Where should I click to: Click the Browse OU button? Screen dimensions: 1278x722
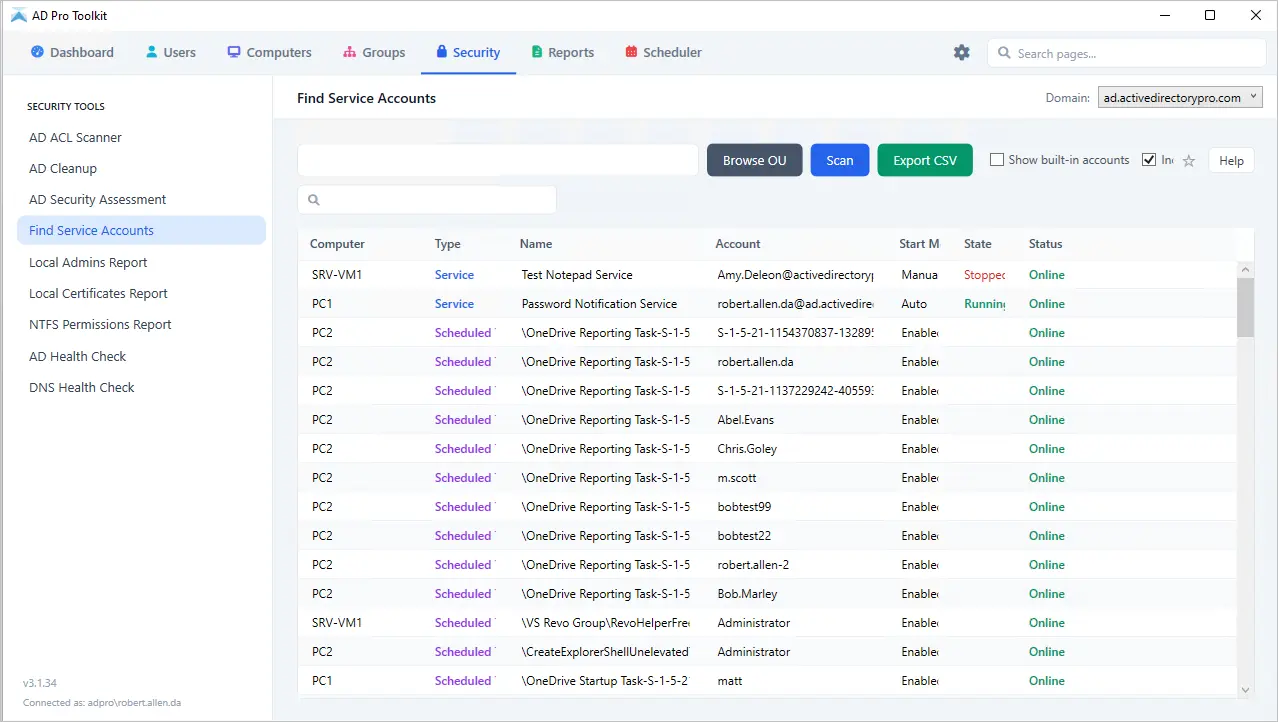pyautogui.click(x=755, y=160)
